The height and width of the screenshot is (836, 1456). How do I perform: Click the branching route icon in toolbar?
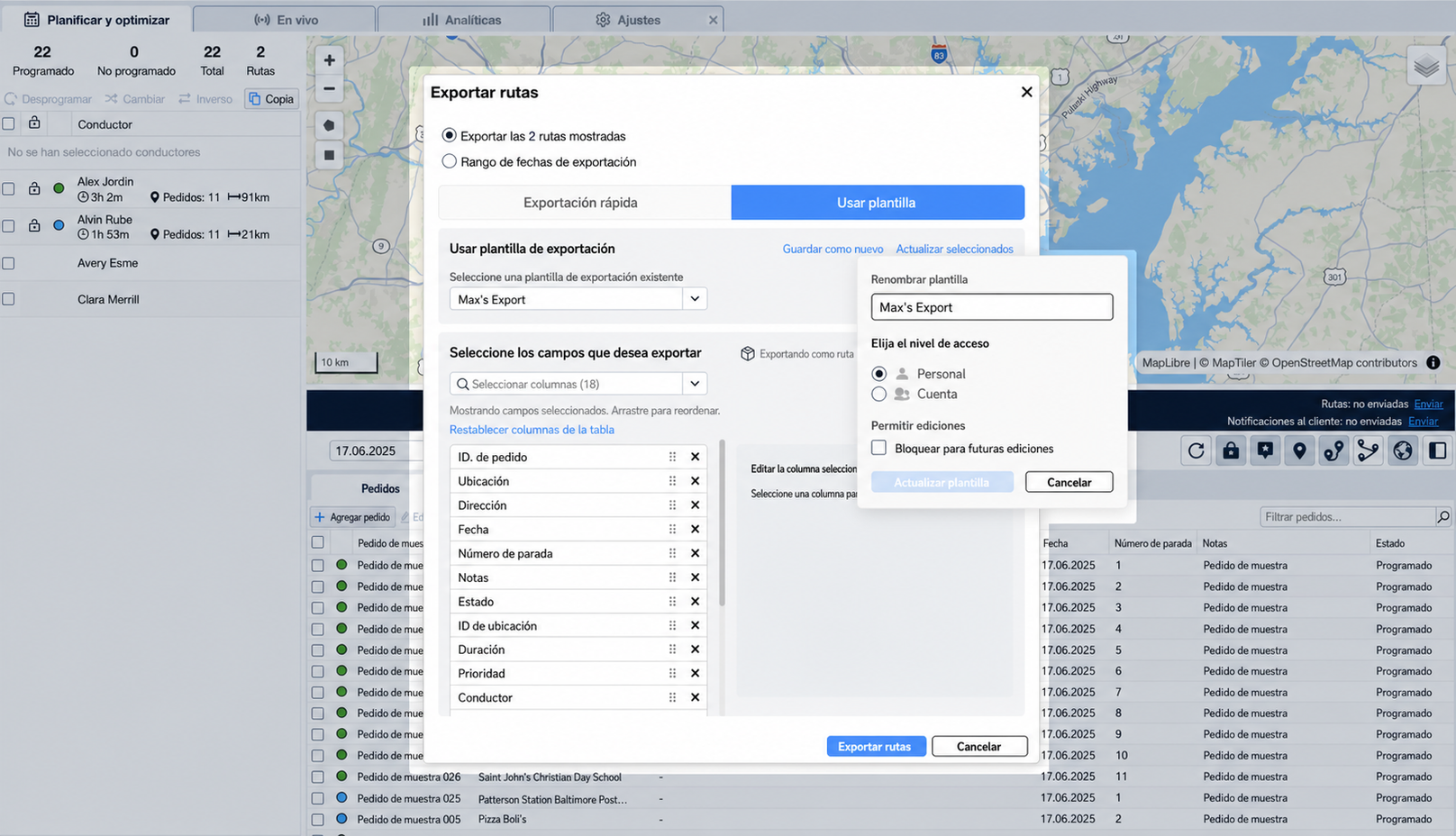pos(1368,450)
